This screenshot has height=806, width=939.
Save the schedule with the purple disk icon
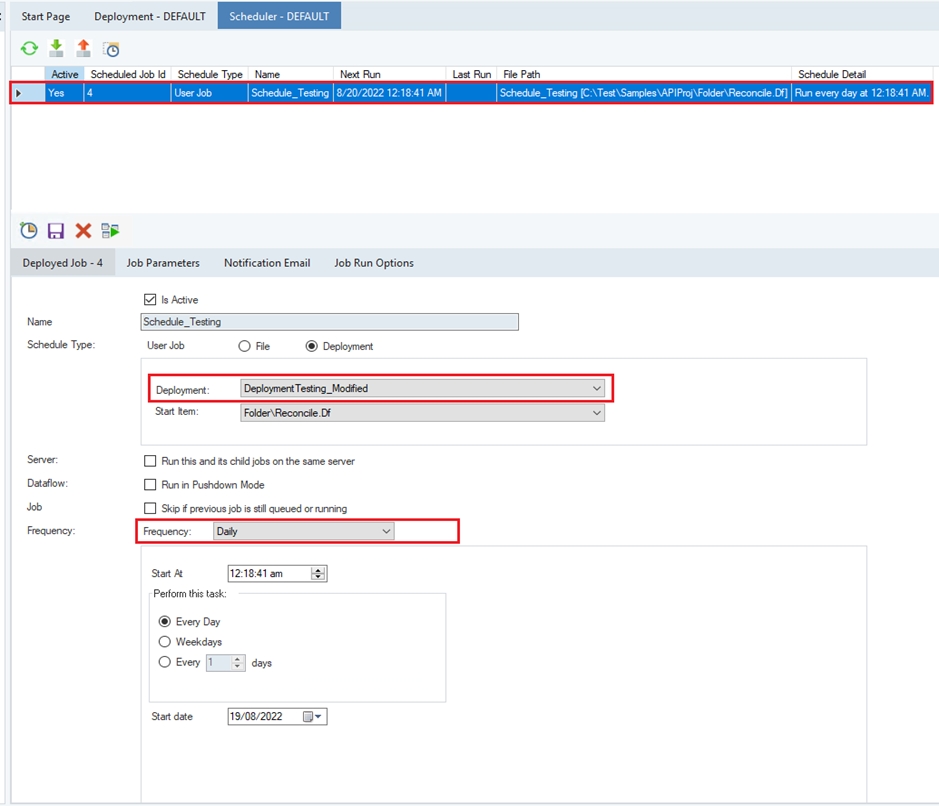point(56,231)
